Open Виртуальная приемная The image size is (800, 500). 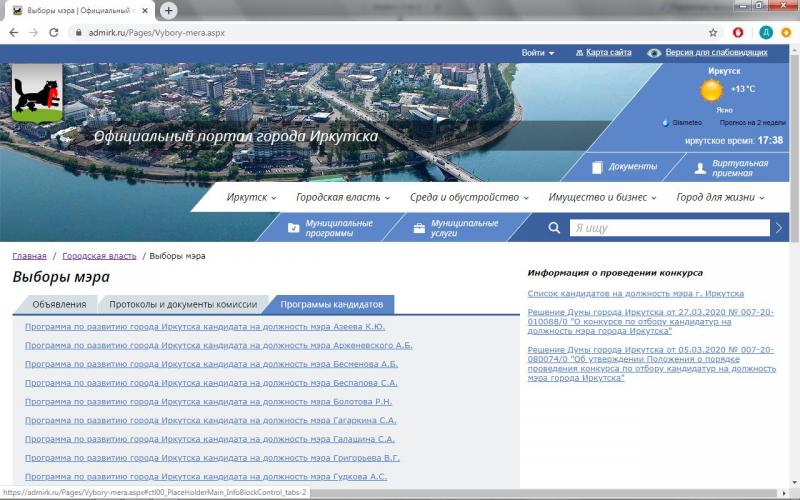[731, 168]
